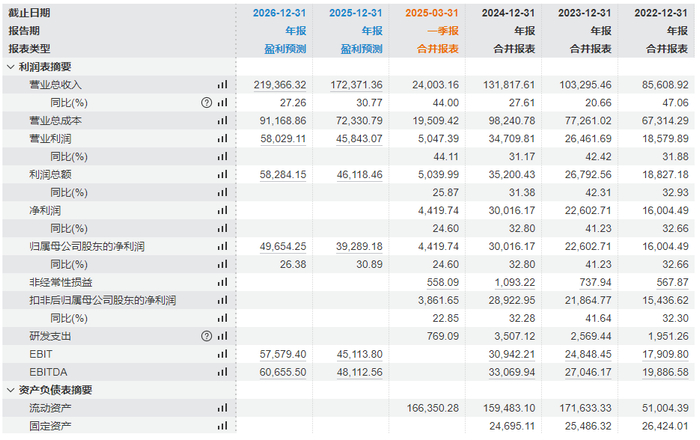Collapse the 资产负债表摘要 section
The width and height of the screenshot is (700, 440).
click(11, 390)
